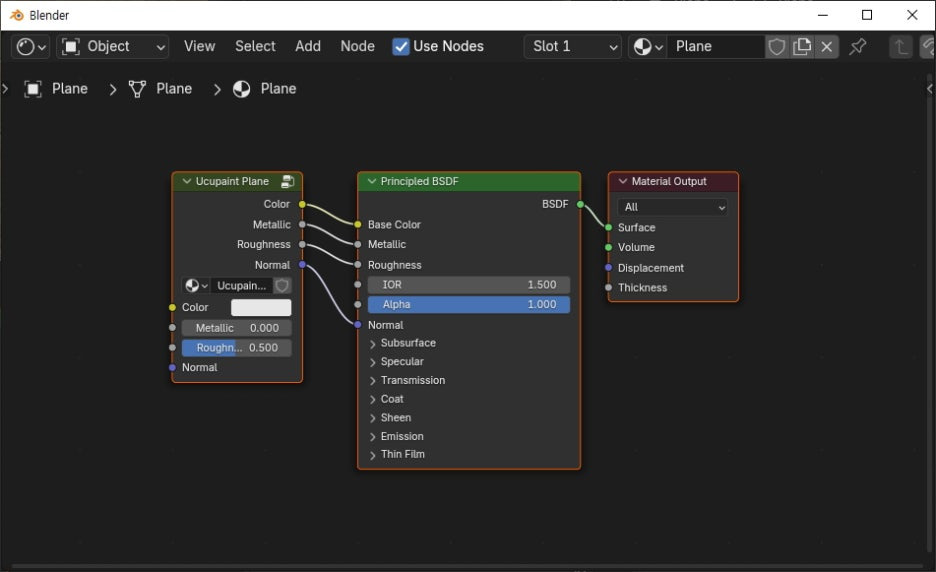Unlink the Plane material with the X icon
The width and height of the screenshot is (936, 572).
point(827,47)
